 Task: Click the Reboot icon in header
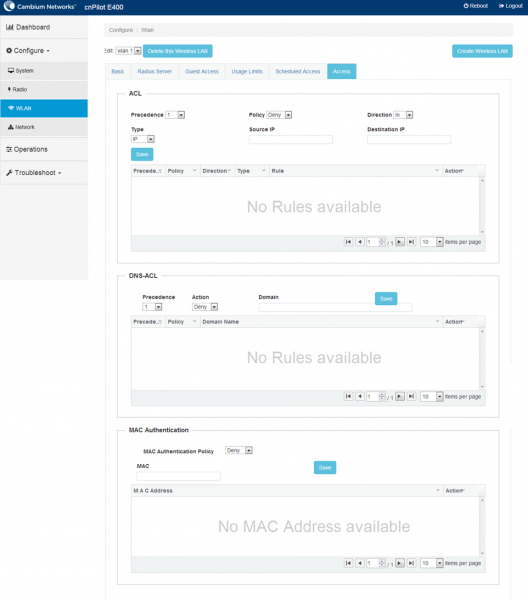pos(466,6)
